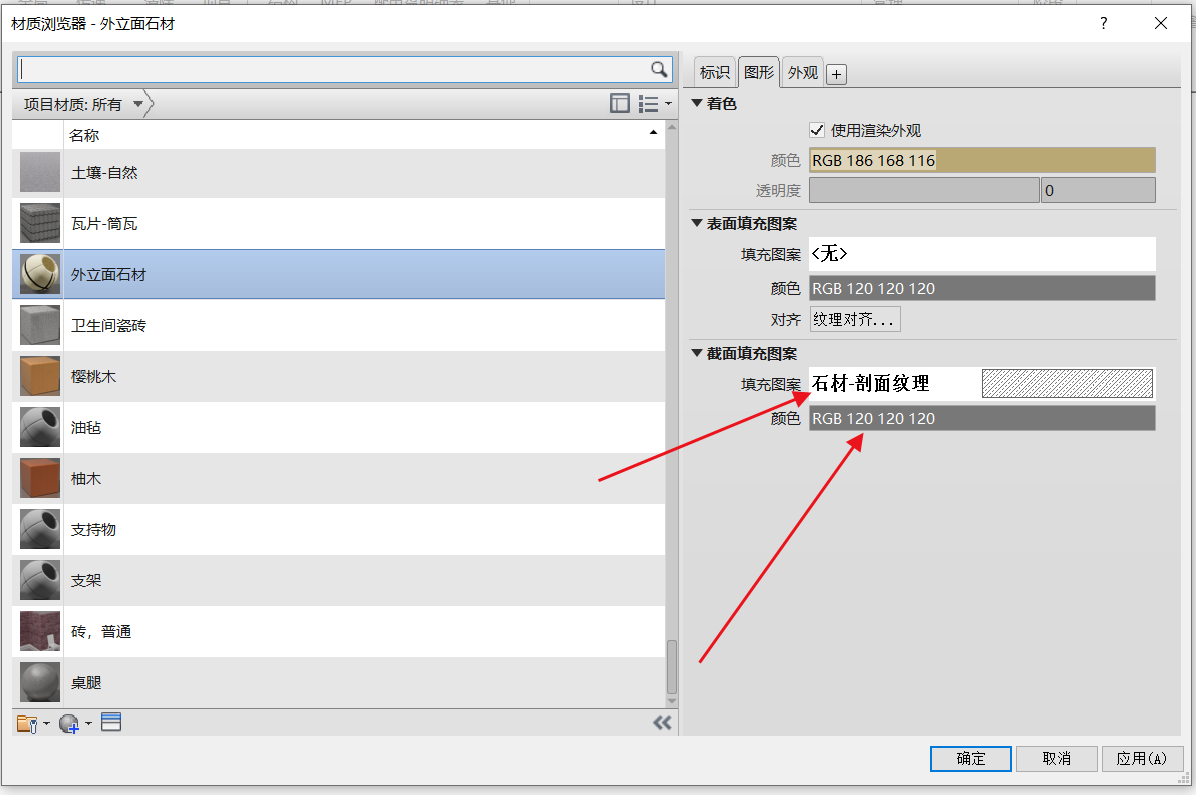Open the list view options icon
The image size is (1196, 795).
(x=652, y=103)
